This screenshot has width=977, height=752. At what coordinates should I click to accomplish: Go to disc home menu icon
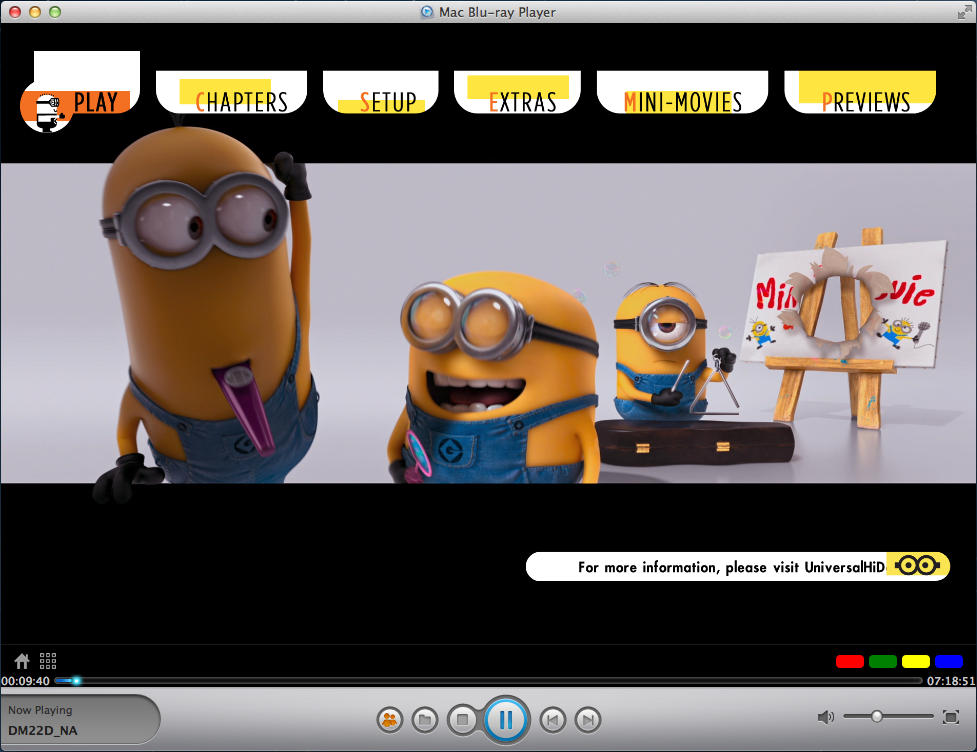(22, 661)
